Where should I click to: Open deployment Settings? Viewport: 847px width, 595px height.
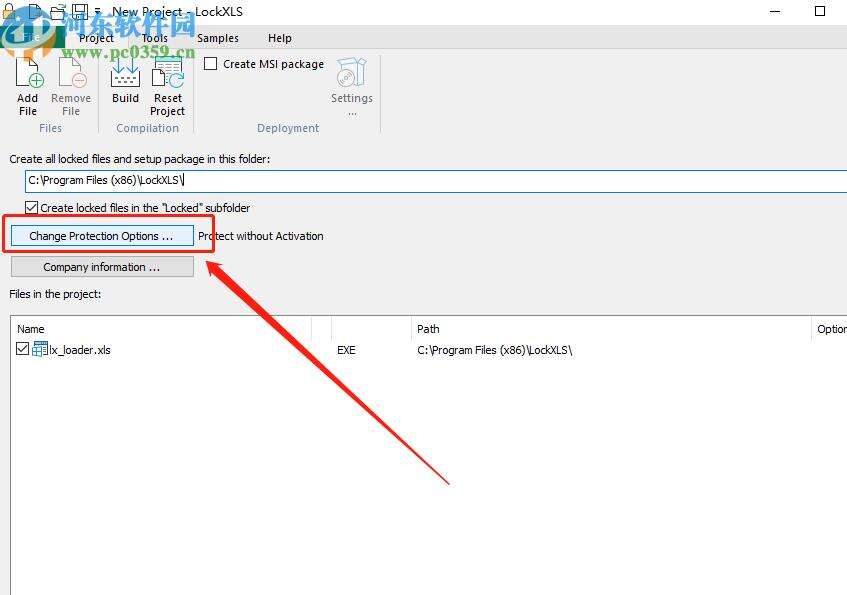point(352,86)
